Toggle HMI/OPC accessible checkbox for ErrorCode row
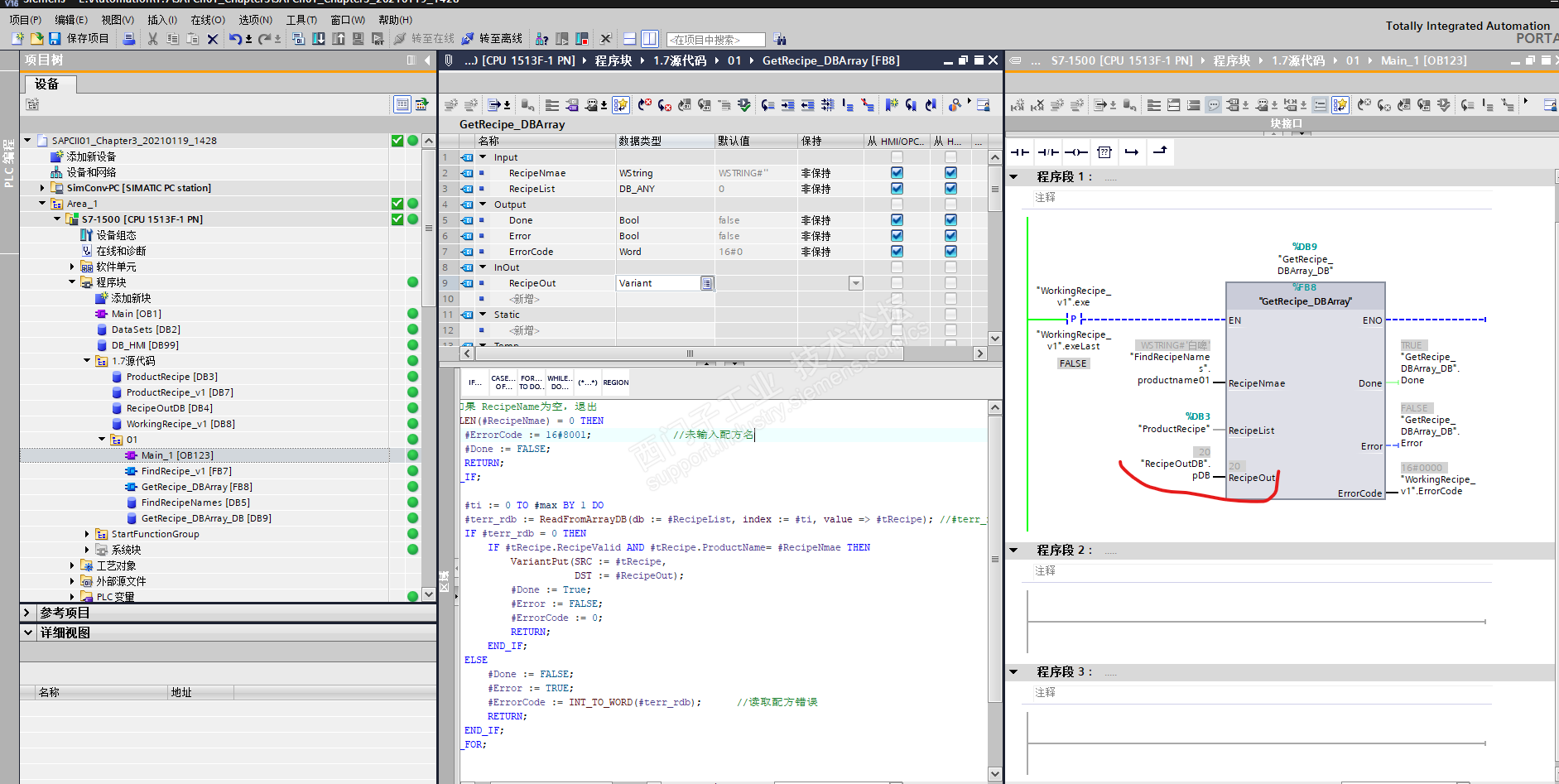 pos(897,252)
